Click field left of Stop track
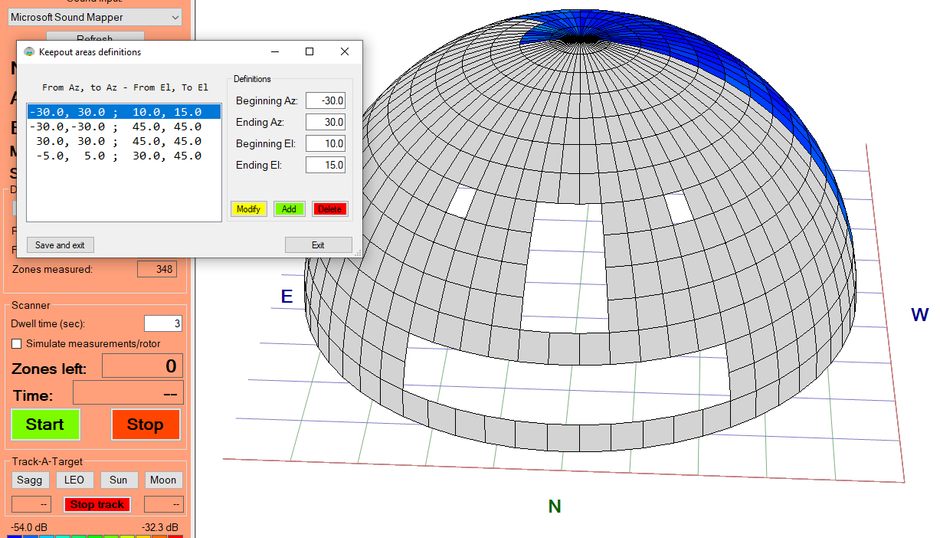 tap(32, 504)
